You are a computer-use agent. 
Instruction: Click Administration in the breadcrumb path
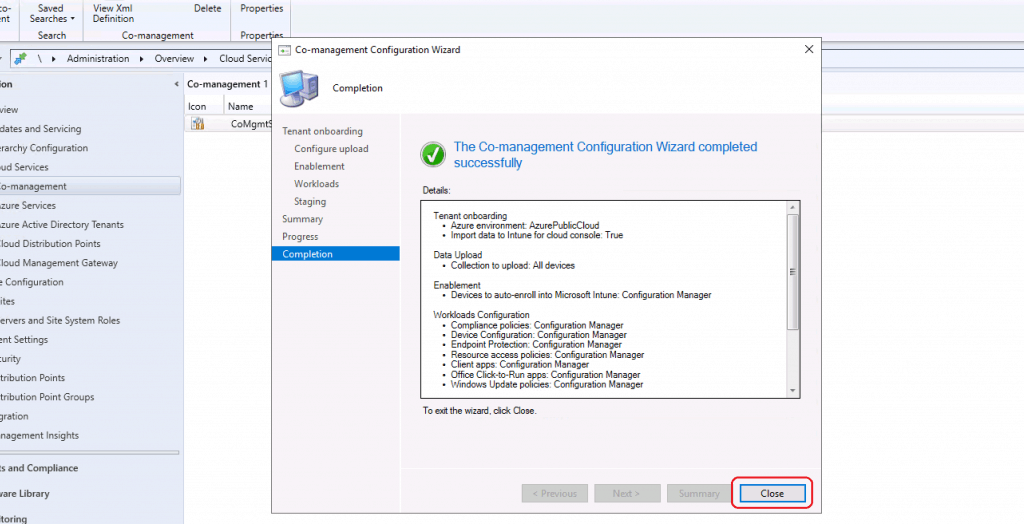click(98, 58)
